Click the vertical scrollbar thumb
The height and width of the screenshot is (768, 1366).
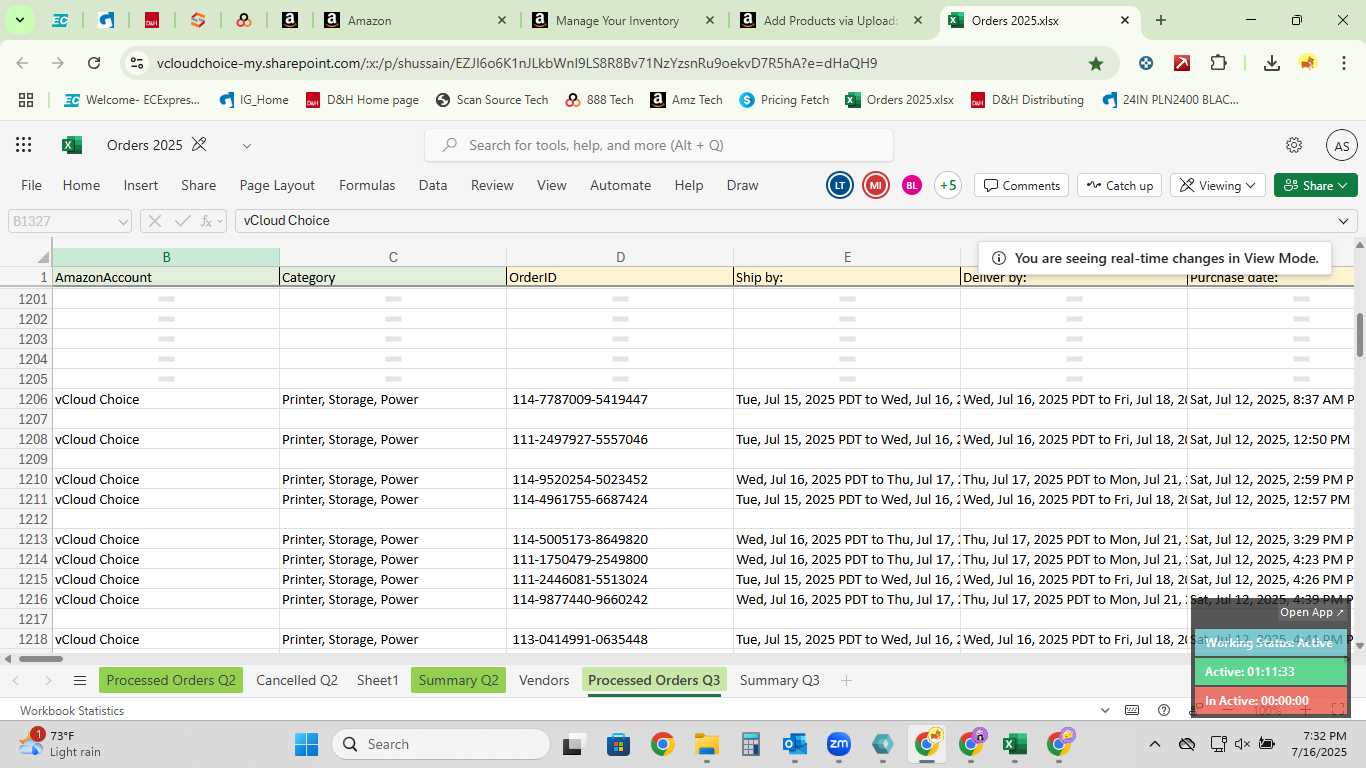(1359, 334)
